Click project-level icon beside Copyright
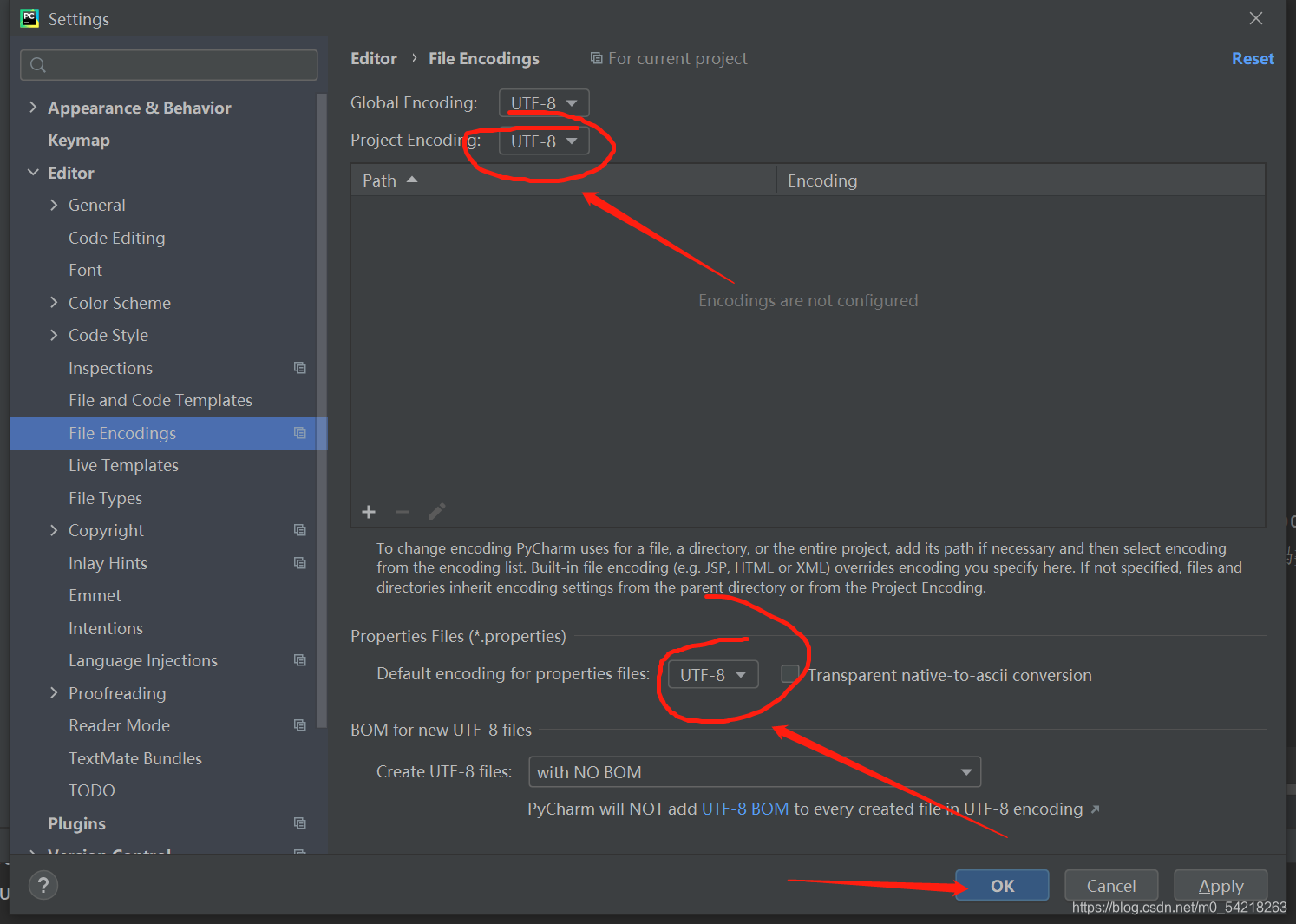This screenshot has width=1296, height=924. [300, 530]
